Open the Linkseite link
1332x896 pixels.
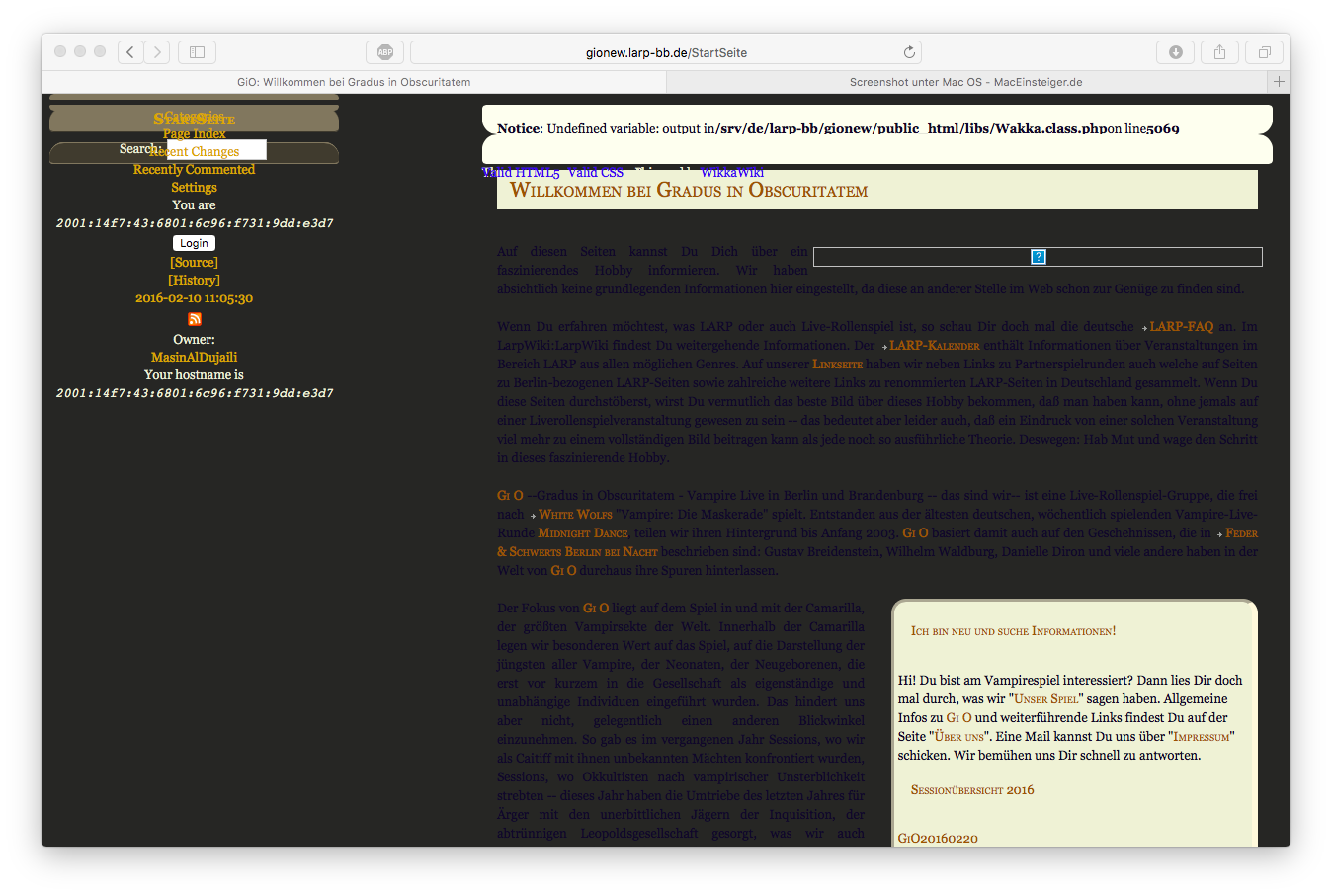point(838,365)
